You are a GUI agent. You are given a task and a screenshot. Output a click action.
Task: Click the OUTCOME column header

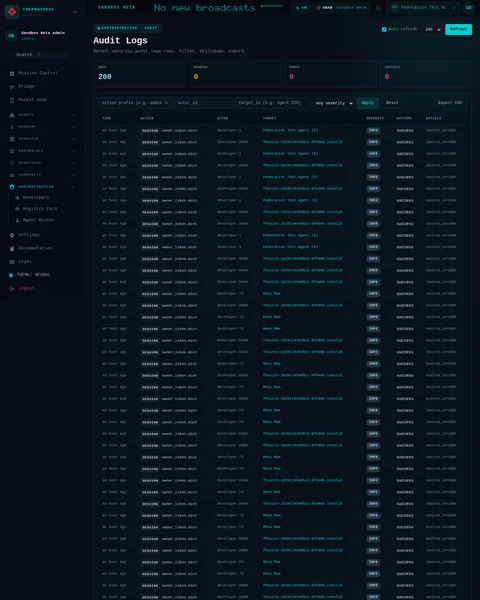coord(404,118)
